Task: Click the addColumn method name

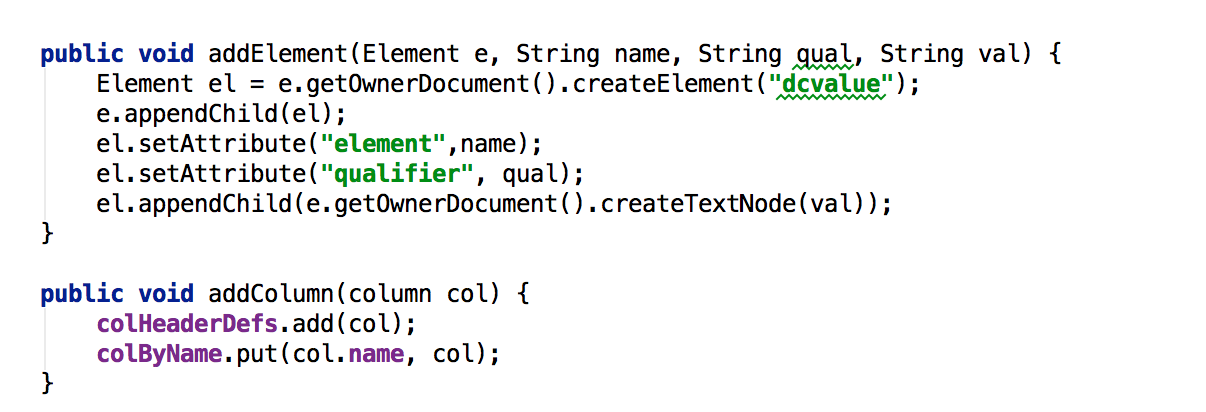Action: coord(272,294)
